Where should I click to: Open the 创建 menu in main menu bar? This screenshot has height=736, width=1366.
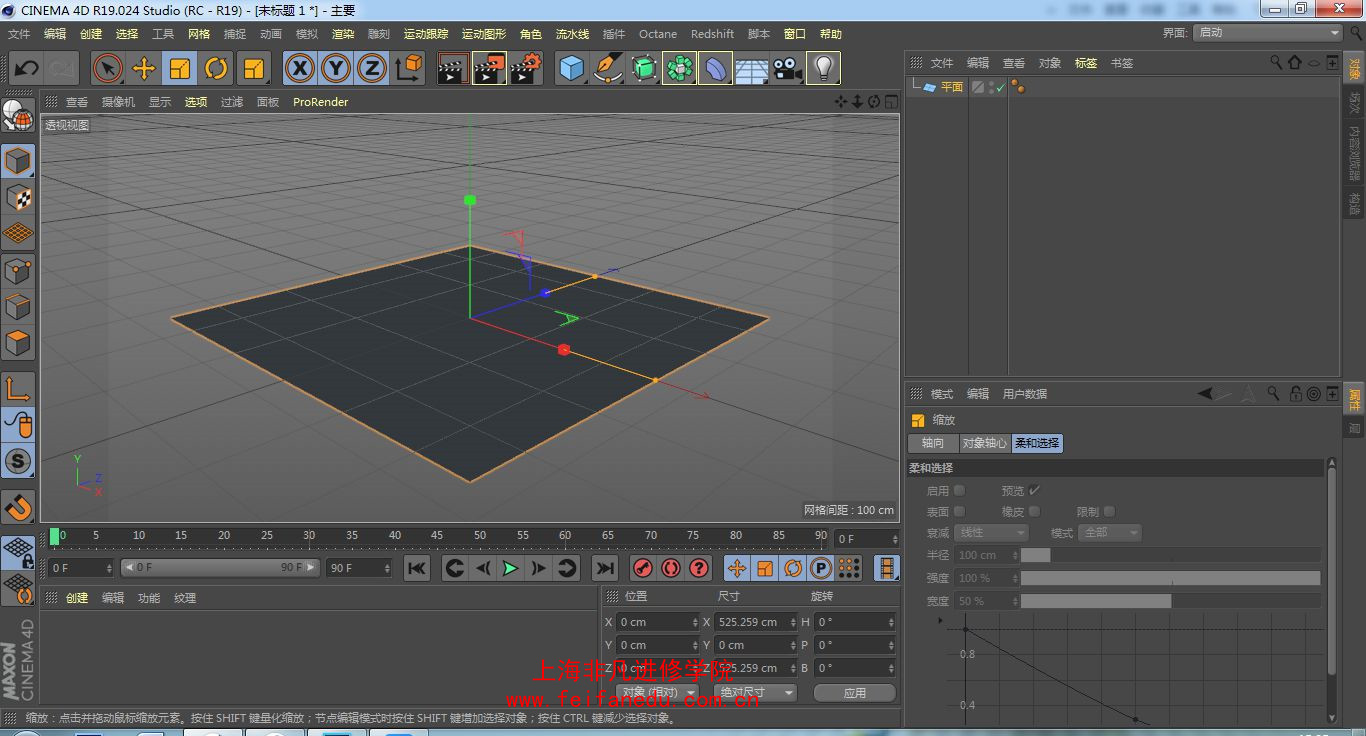coord(91,34)
